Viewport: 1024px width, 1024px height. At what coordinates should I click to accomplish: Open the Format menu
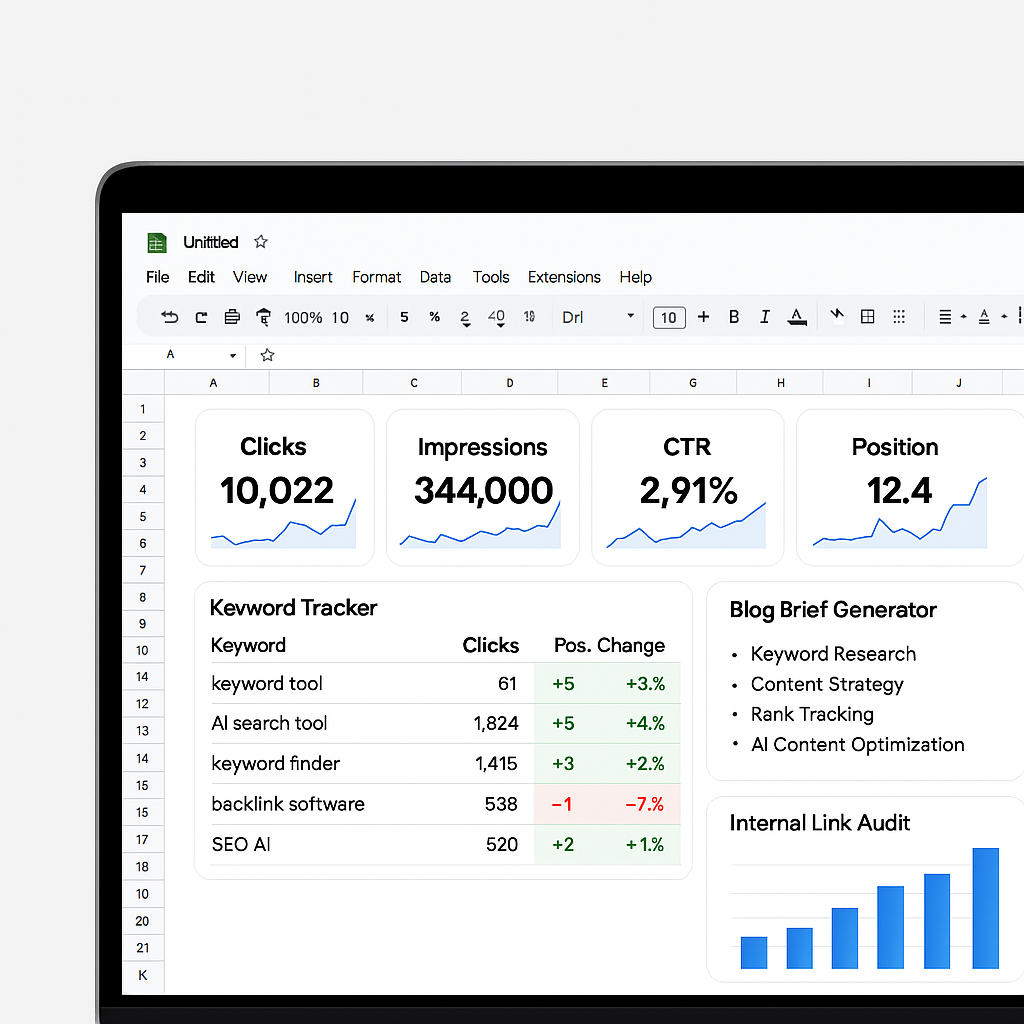tap(376, 277)
